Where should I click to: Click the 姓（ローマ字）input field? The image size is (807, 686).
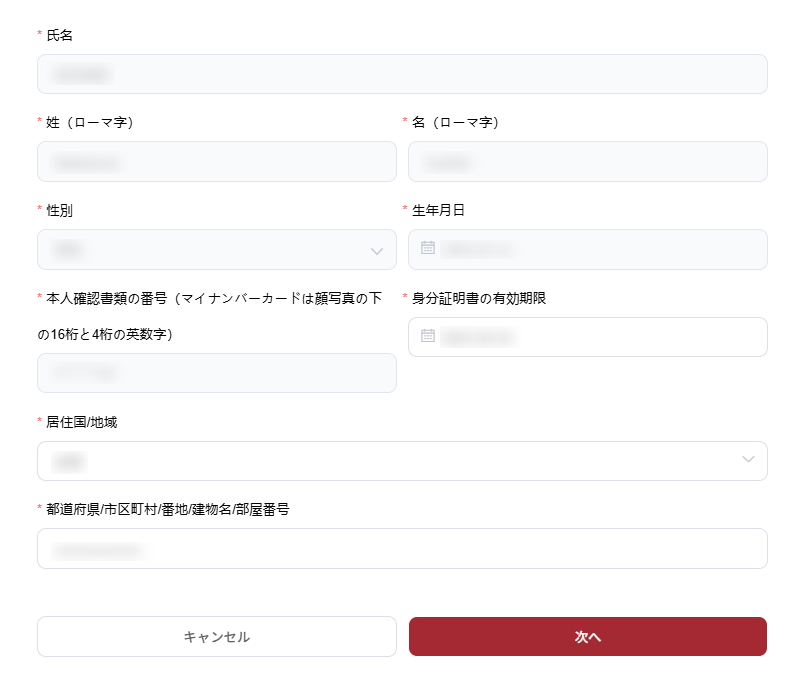(217, 162)
